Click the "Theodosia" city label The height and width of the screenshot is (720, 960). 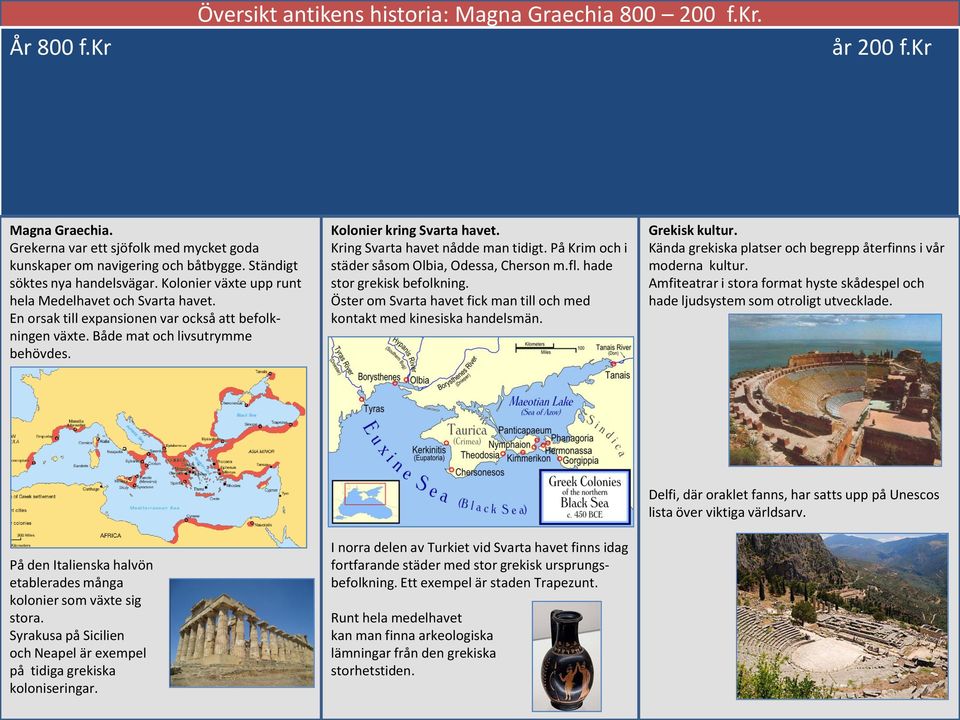[x=480, y=455]
